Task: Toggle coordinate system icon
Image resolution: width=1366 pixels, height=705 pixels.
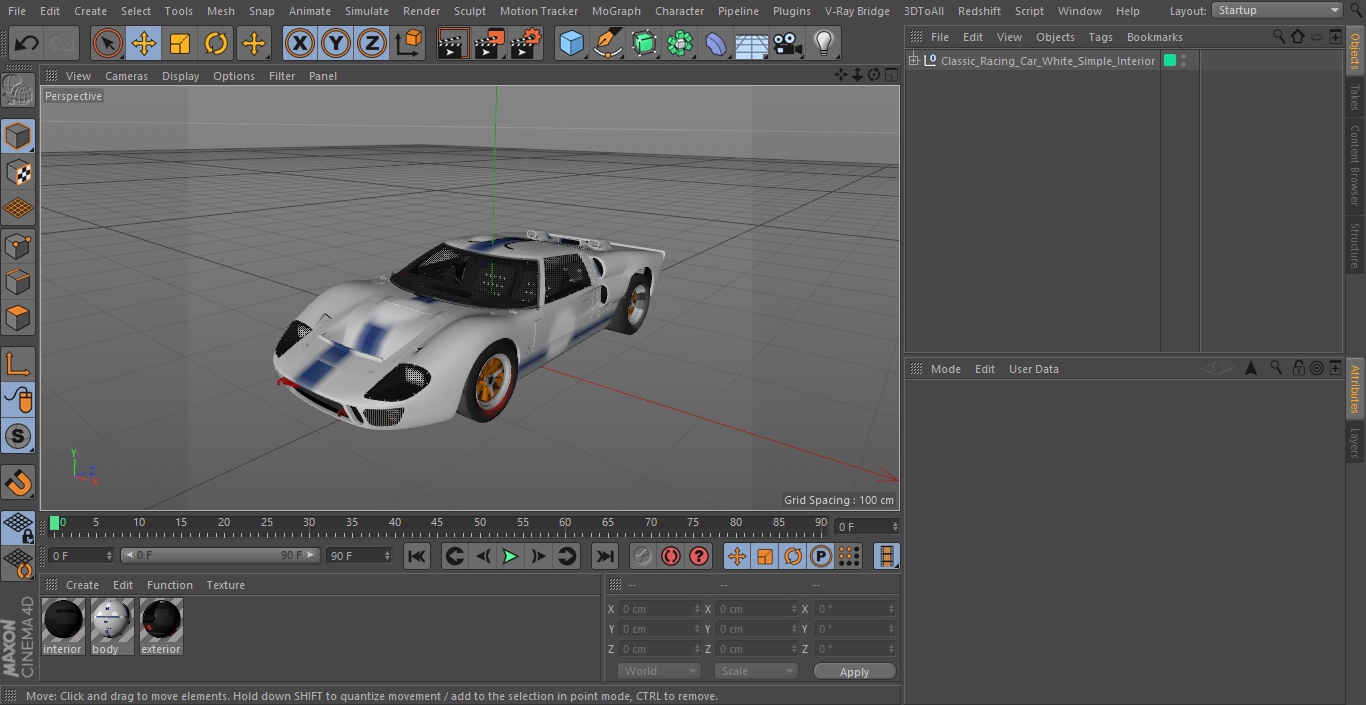Action: point(409,43)
